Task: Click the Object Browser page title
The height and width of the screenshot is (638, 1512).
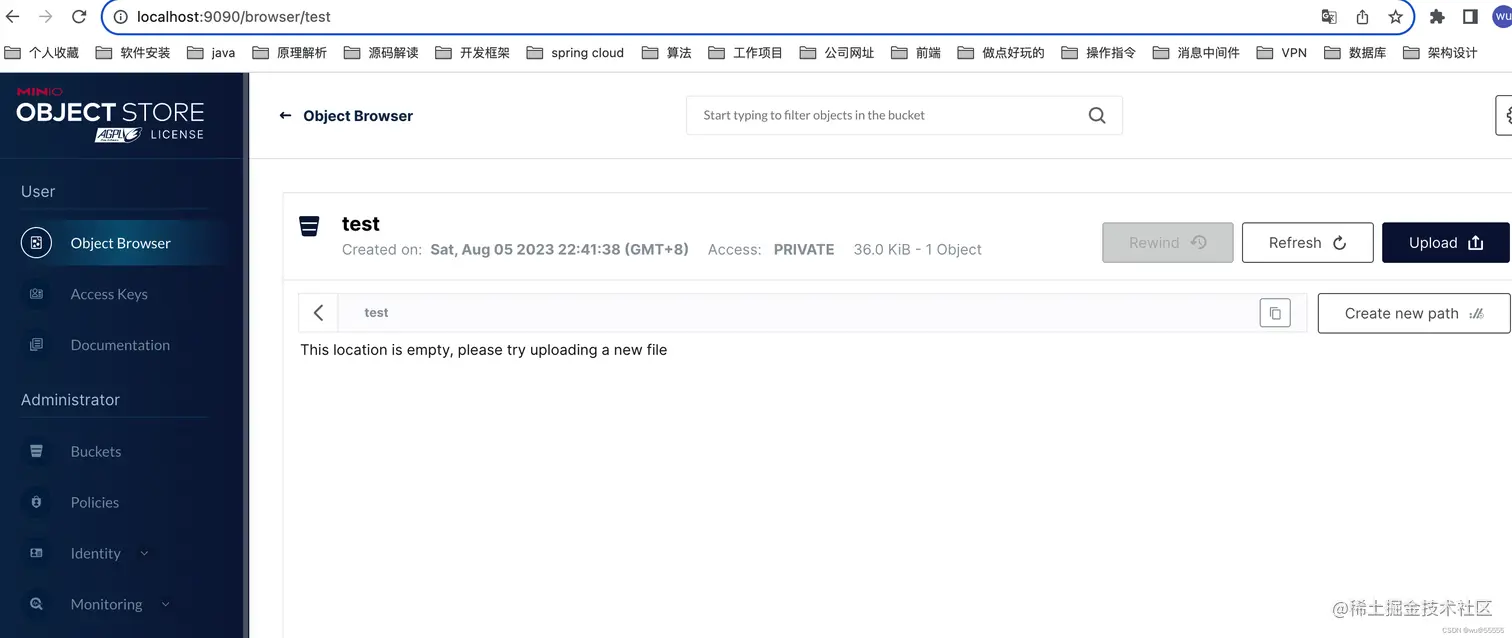Action: [x=358, y=116]
